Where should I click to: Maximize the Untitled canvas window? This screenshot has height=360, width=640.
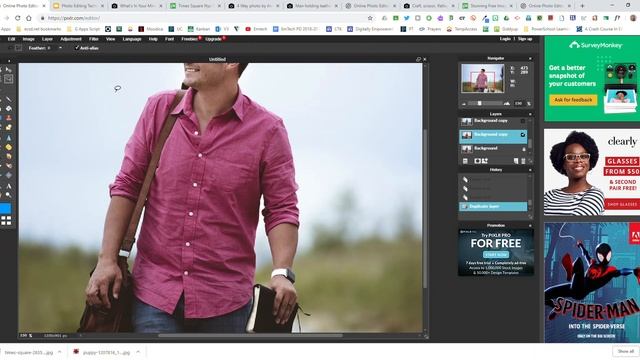(418, 59)
